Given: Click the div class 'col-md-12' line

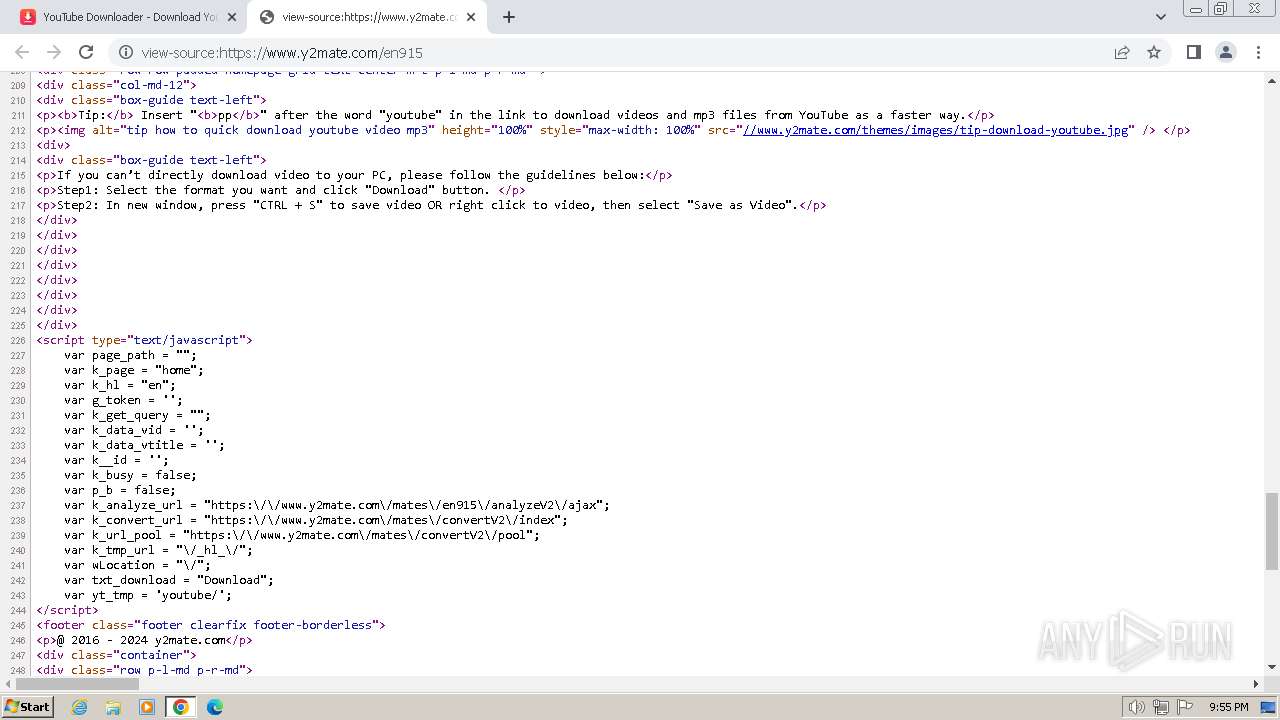Looking at the screenshot, I should pyautogui.click(x=116, y=85).
